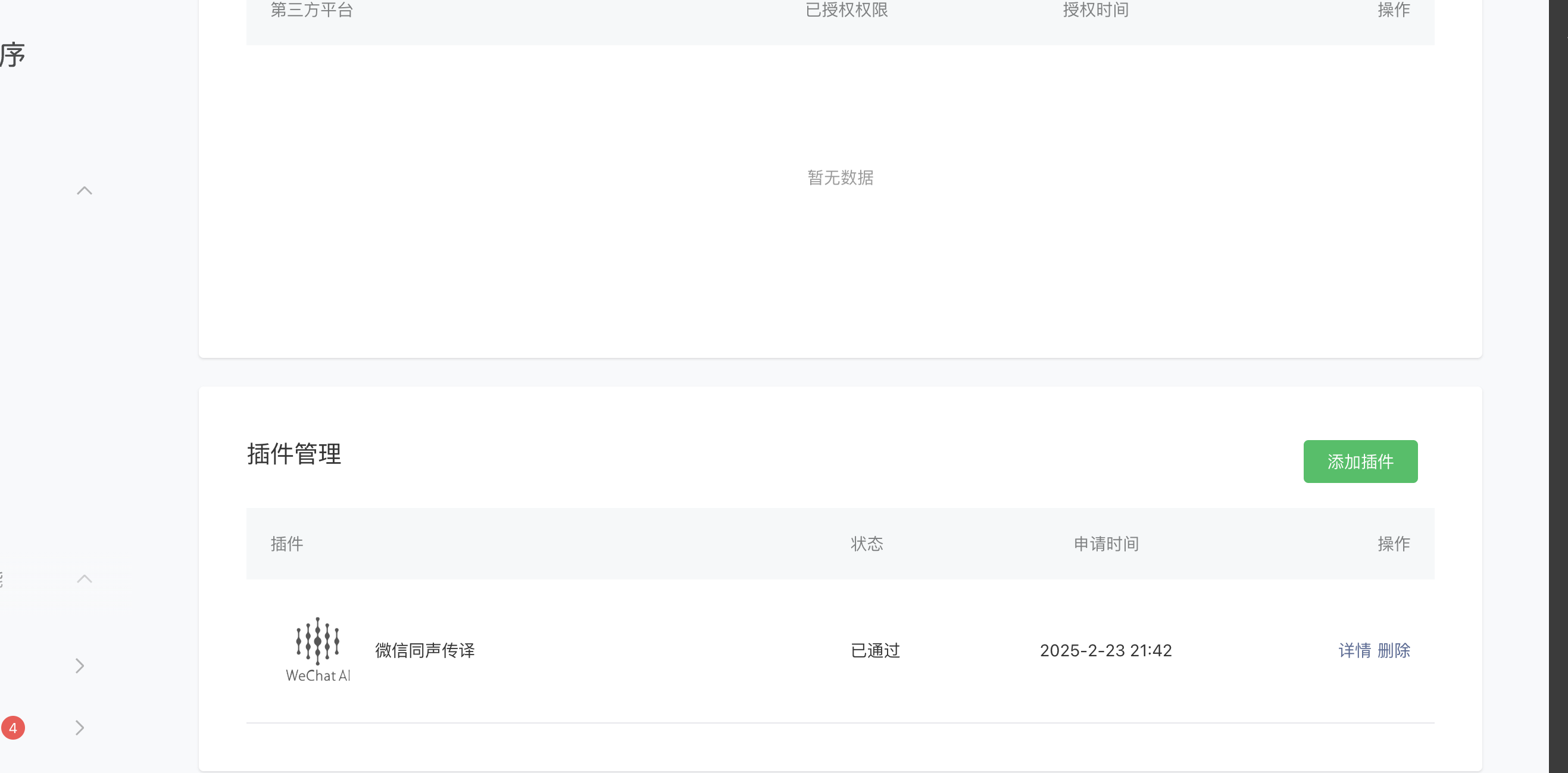Click the 已授权权限 column header
Viewport: 1568px width, 773px height.
pos(846,10)
